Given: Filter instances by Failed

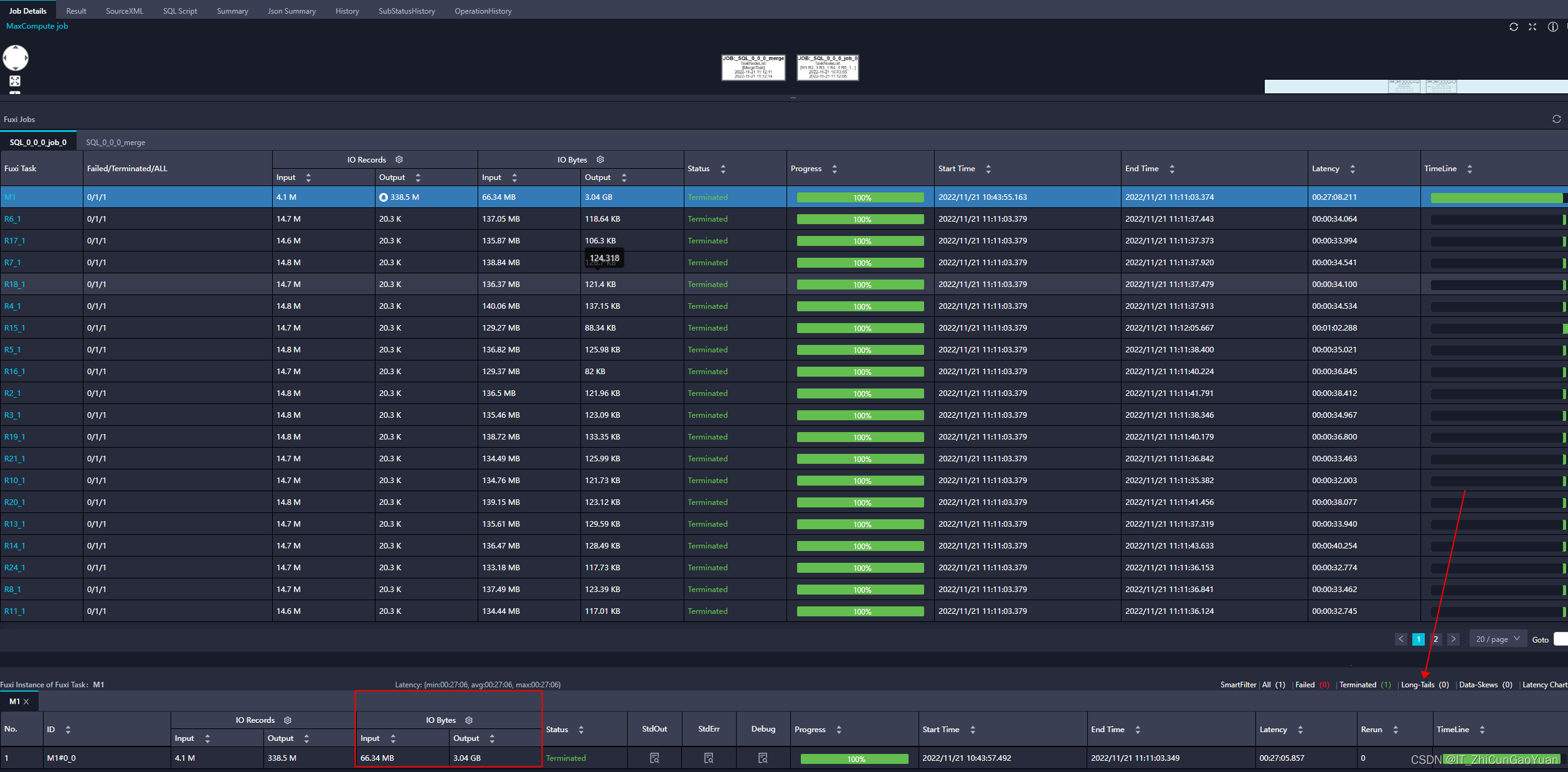Looking at the screenshot, I should pyautogui.click(x=1312, y=684).
